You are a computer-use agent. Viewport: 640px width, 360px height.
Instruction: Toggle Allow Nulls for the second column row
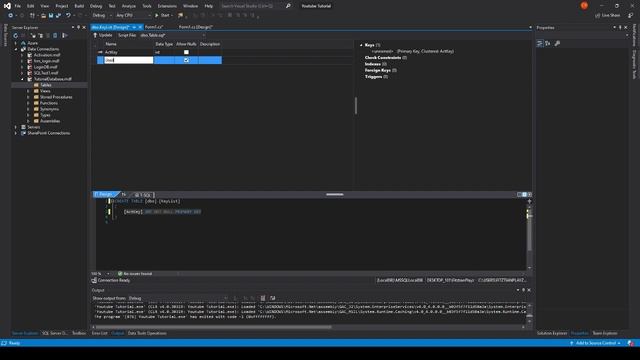pyautogui.click(x=186, y=60)
